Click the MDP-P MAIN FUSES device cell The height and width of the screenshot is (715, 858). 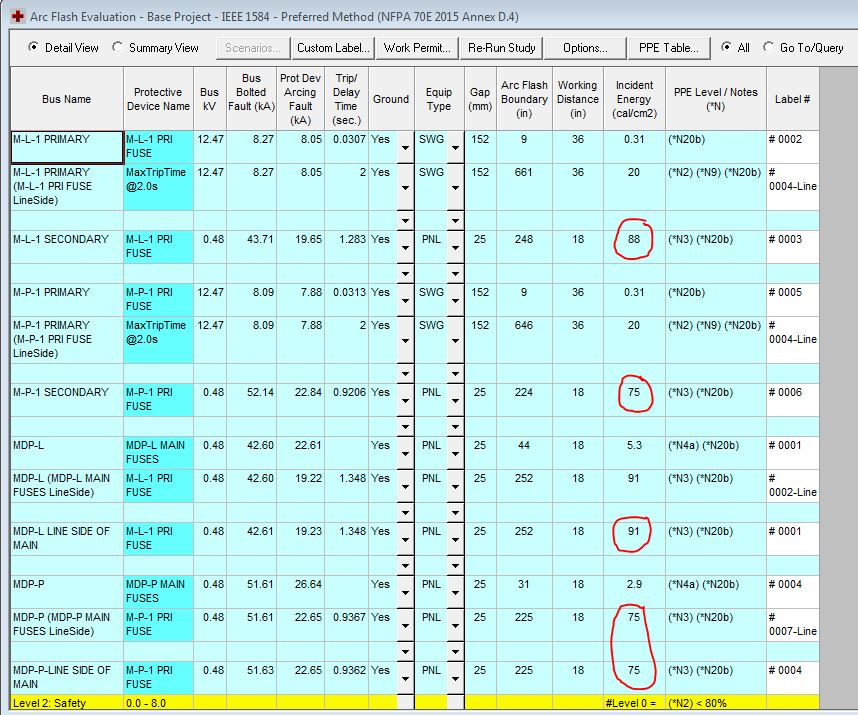click(x=158, y=591)
